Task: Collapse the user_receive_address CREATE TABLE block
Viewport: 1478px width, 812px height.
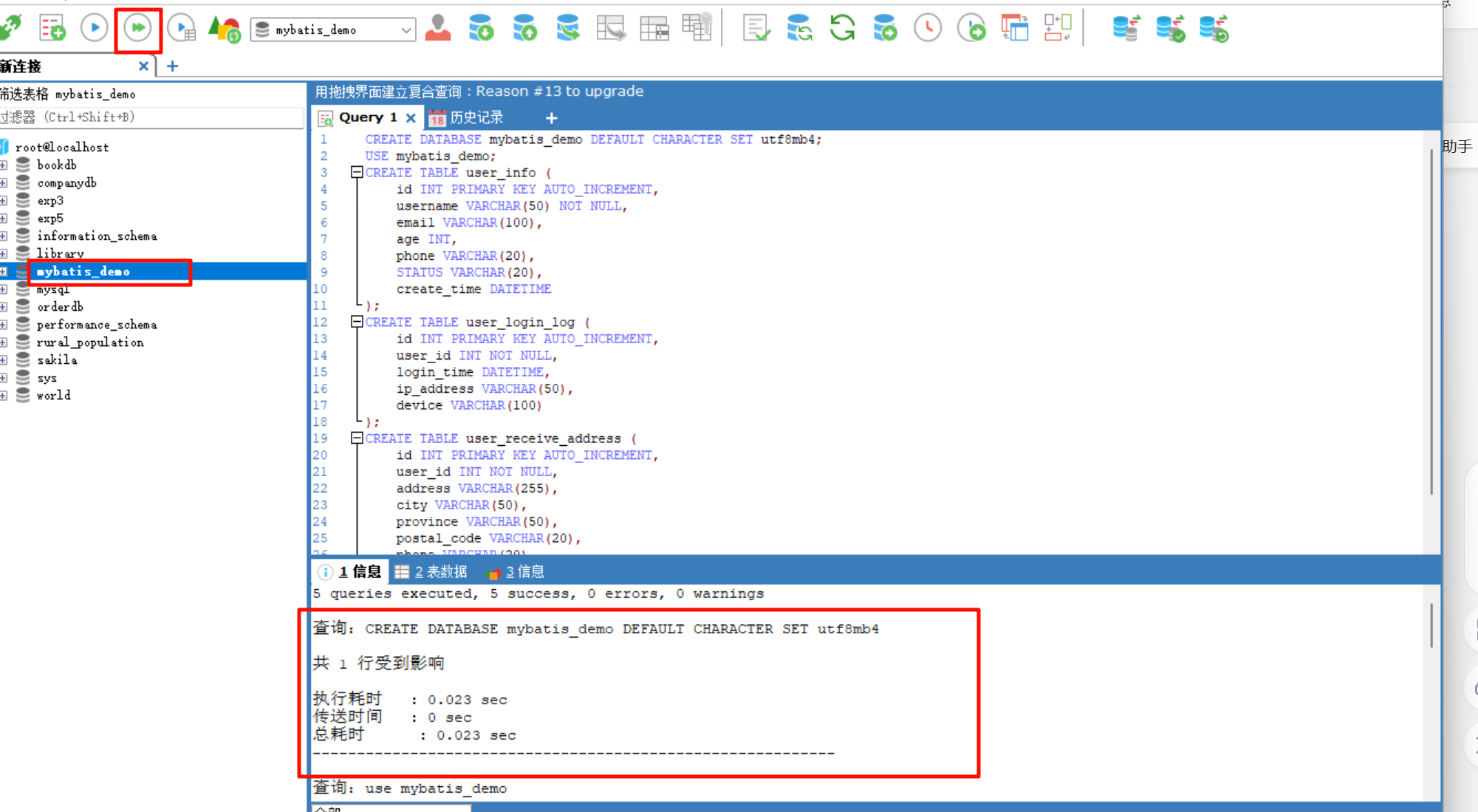Action: (x=357, y=438)
